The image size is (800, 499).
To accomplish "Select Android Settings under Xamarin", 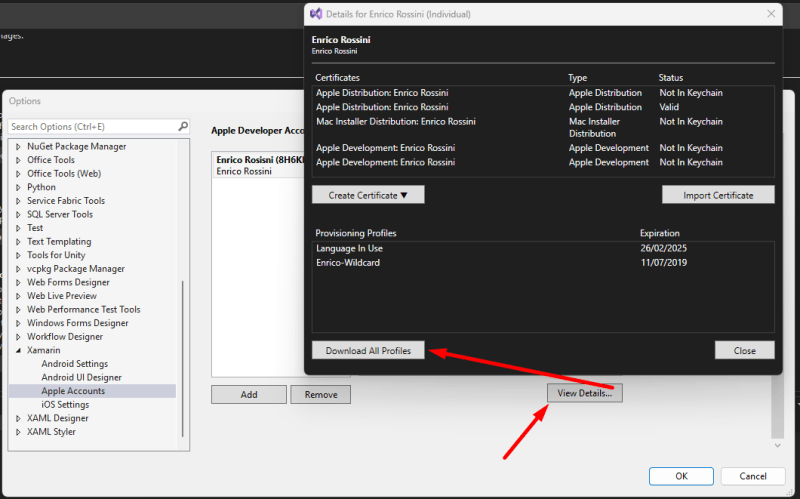I will tap(74, 364).
